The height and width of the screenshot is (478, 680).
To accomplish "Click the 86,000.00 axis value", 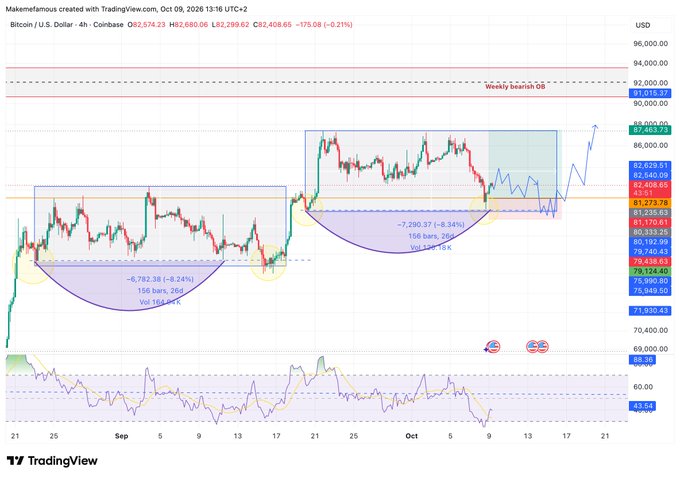I will click(651, 146).
